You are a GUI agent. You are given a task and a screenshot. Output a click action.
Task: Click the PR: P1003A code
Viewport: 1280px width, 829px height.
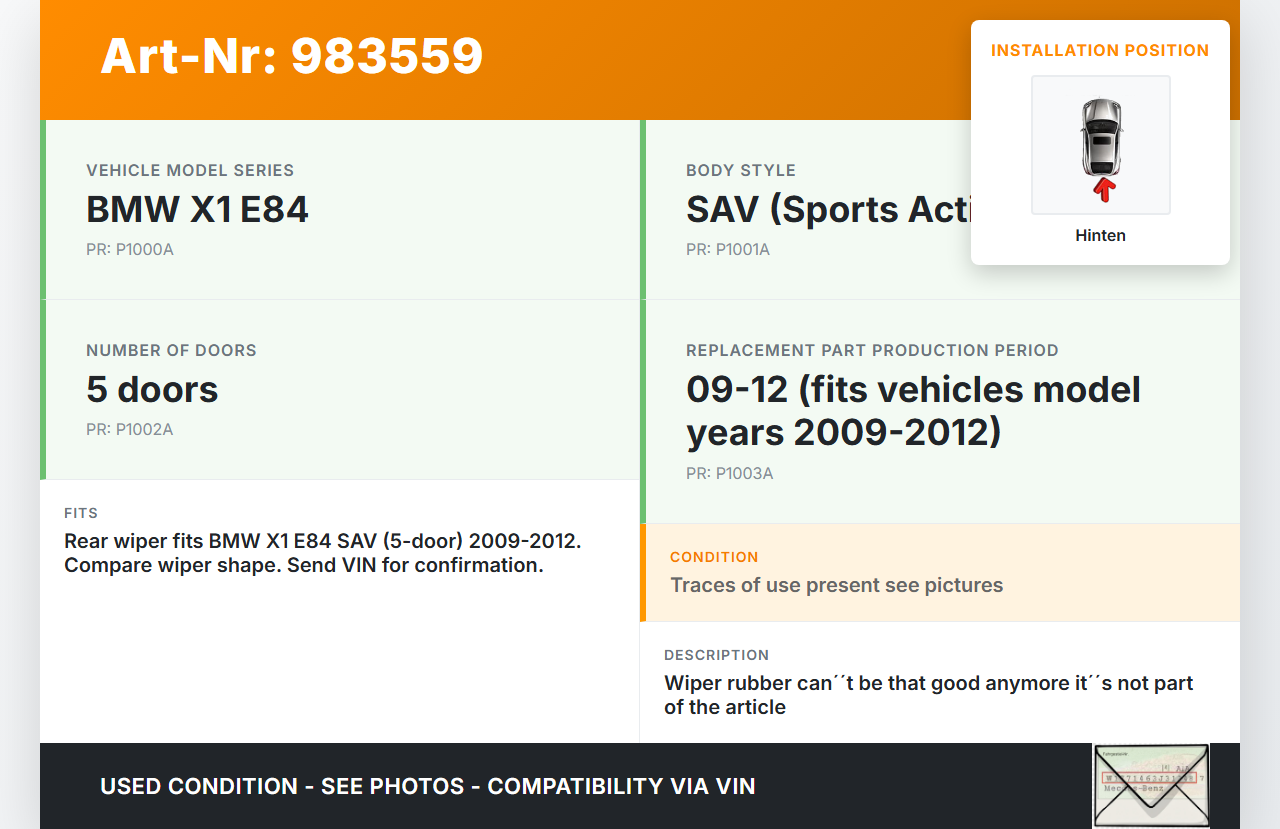pyautogui.click(x=730, y=474)
